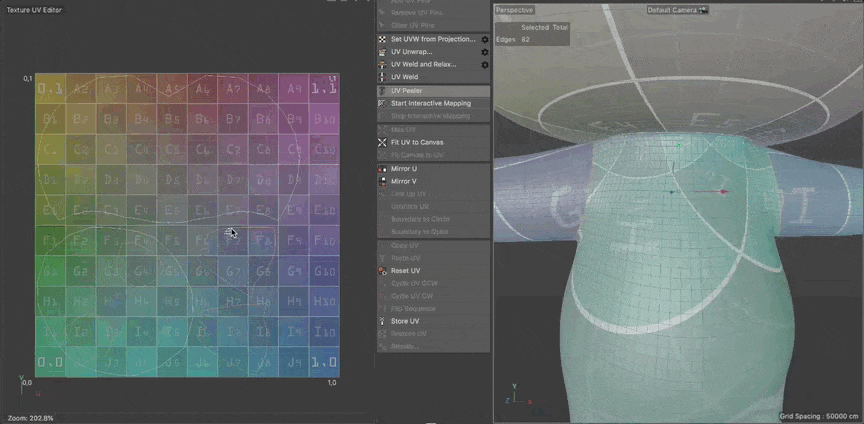Image resolution: width=864 pixels, height=424 pixels.
Task: Click the Mirror V icon
Action: [x=382, y=181]
